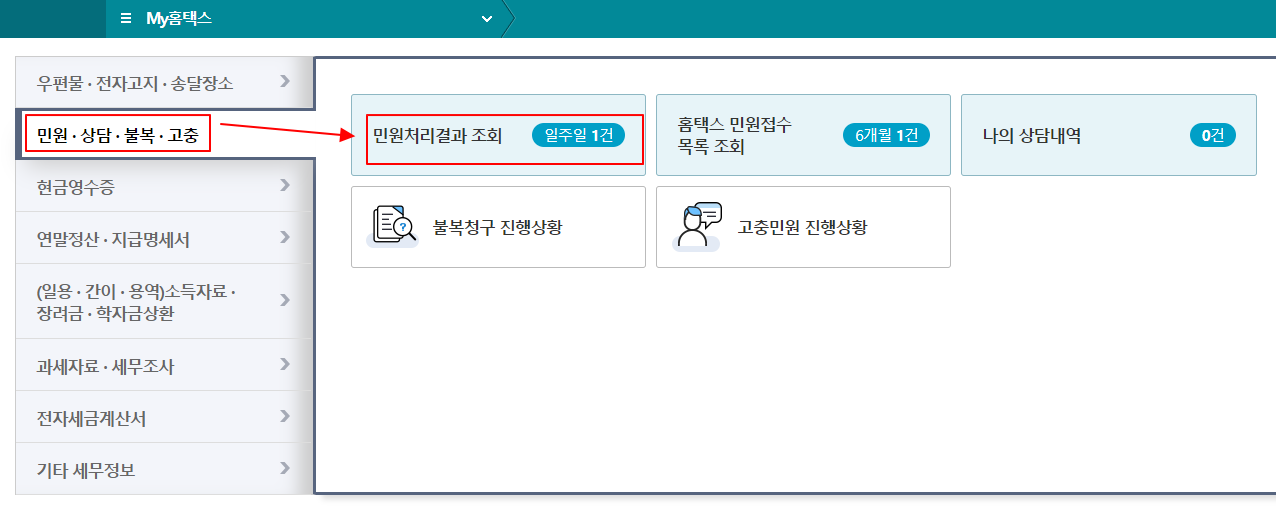Click the 일주일 1건 badge

click(x=578, y=136)
